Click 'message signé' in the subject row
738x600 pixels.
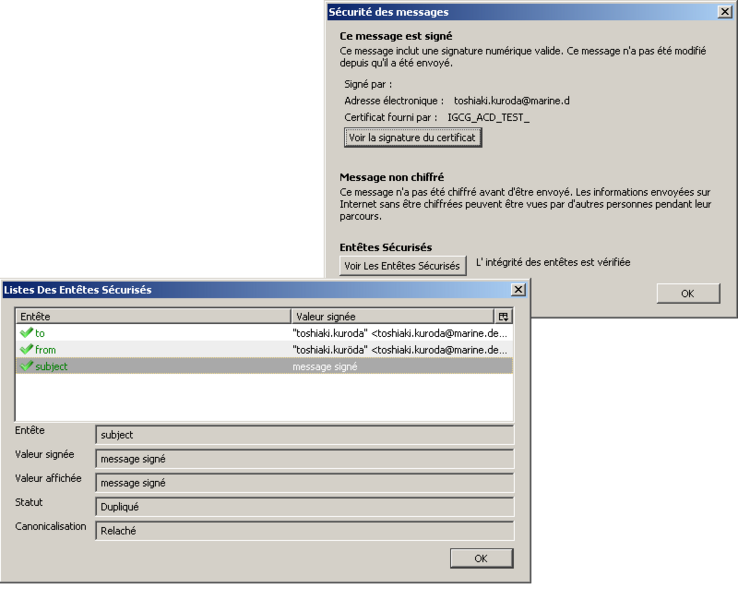coord(325,367)
